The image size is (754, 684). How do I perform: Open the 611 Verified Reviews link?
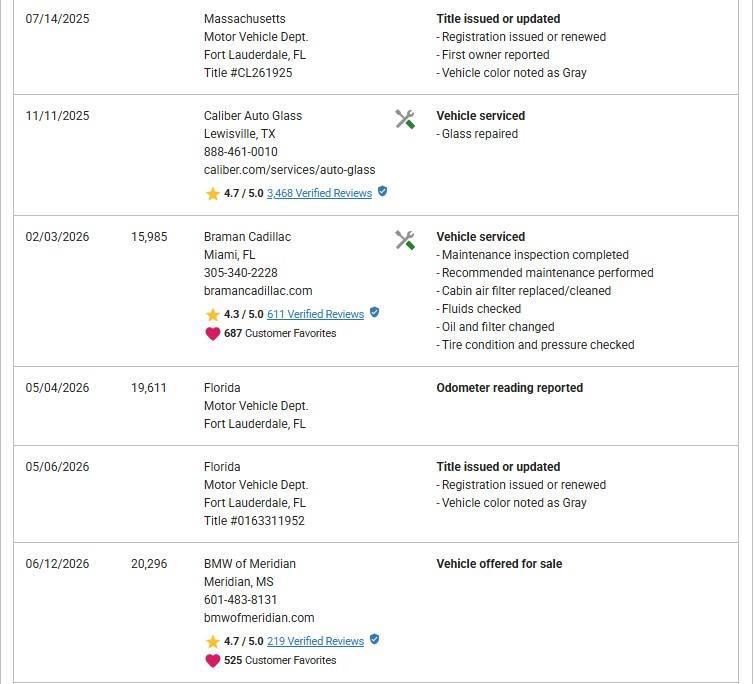pyautogui.click(x=315, y=315)
